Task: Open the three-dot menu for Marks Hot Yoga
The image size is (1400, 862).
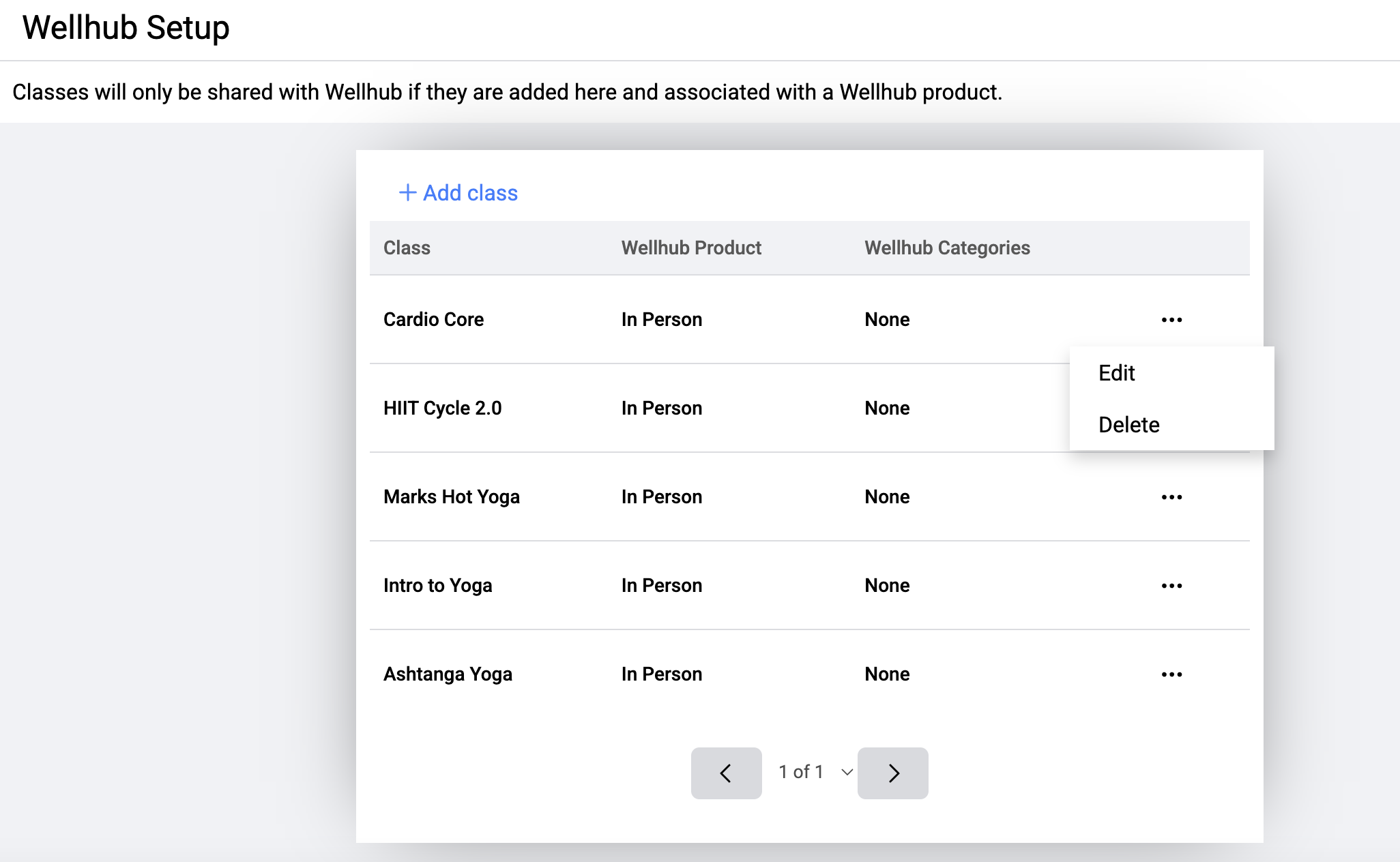Action: (x=1171, y=497)
